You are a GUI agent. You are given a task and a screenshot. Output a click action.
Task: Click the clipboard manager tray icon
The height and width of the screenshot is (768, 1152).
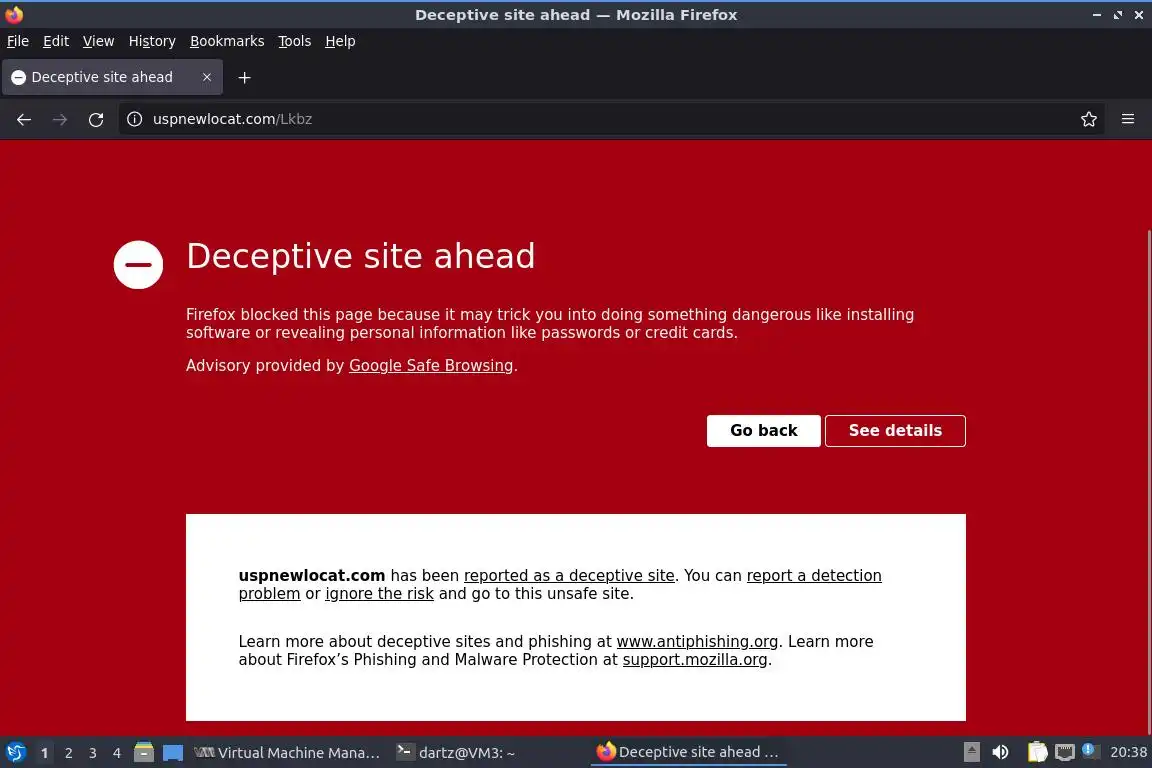[x=1037, y=752]
